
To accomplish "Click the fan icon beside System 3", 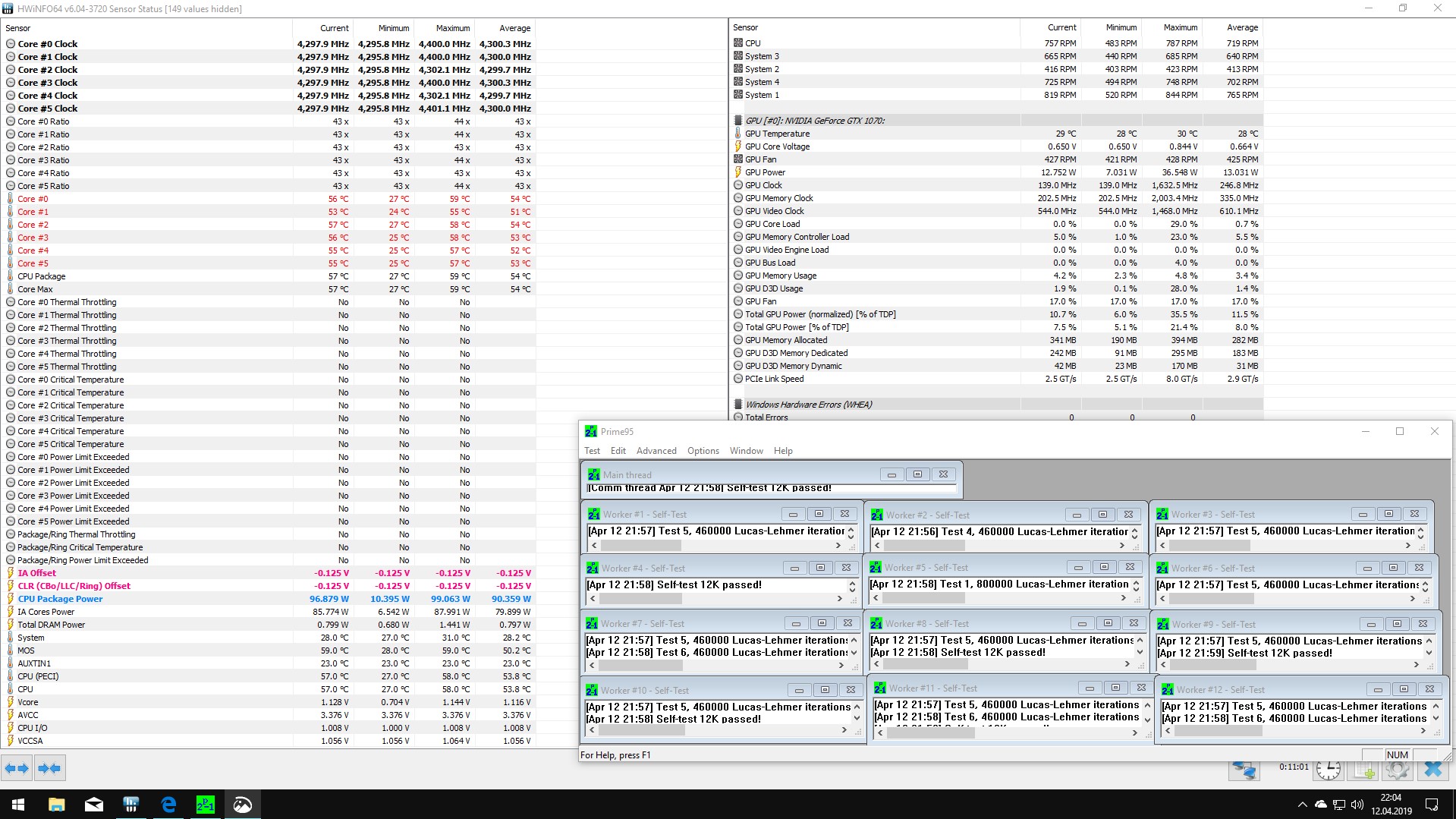I will [x=738, y=56].
